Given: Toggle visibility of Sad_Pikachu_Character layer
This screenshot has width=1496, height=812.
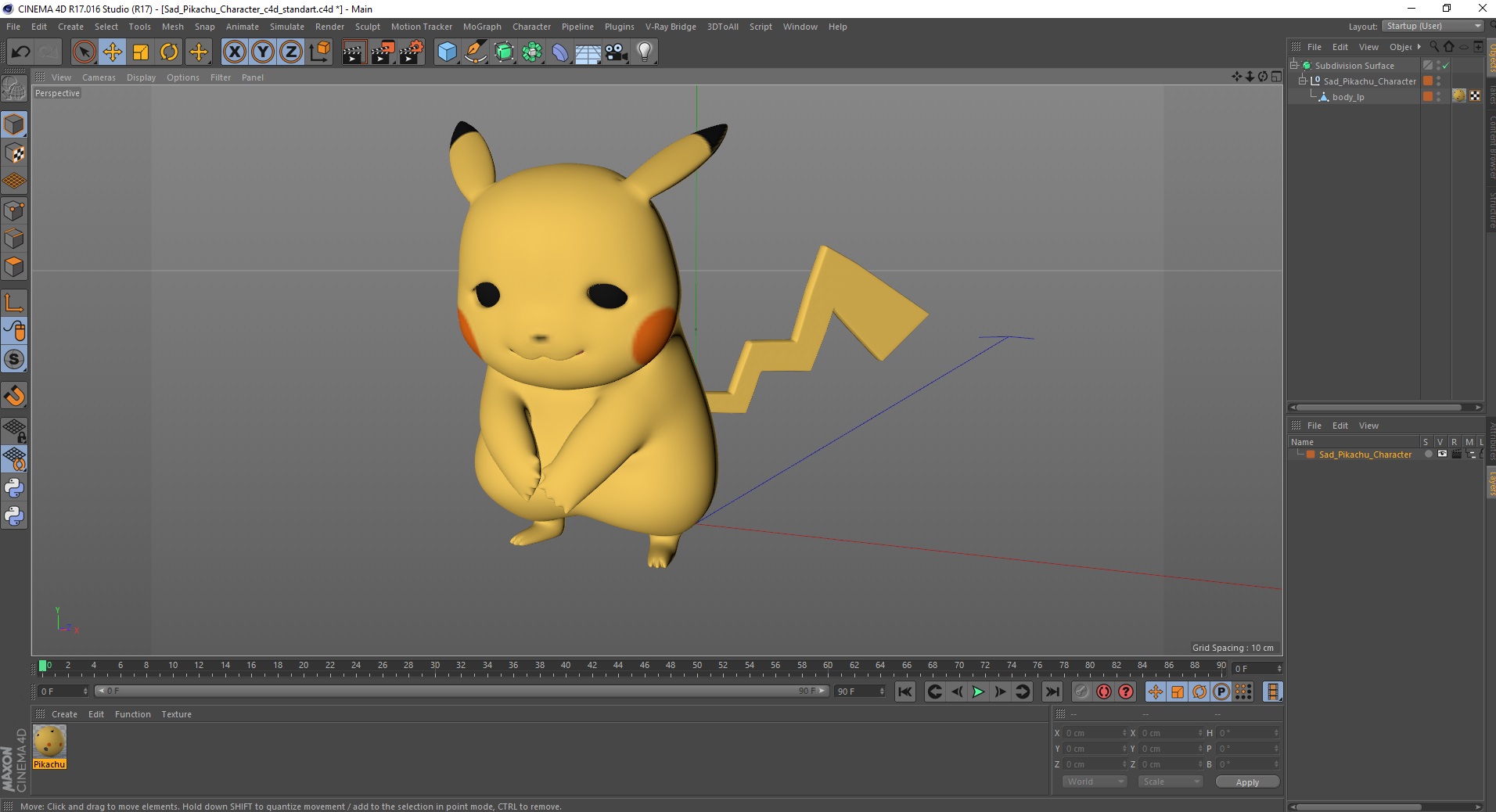Looking at the screenshot, I should tap(1442, 455).
